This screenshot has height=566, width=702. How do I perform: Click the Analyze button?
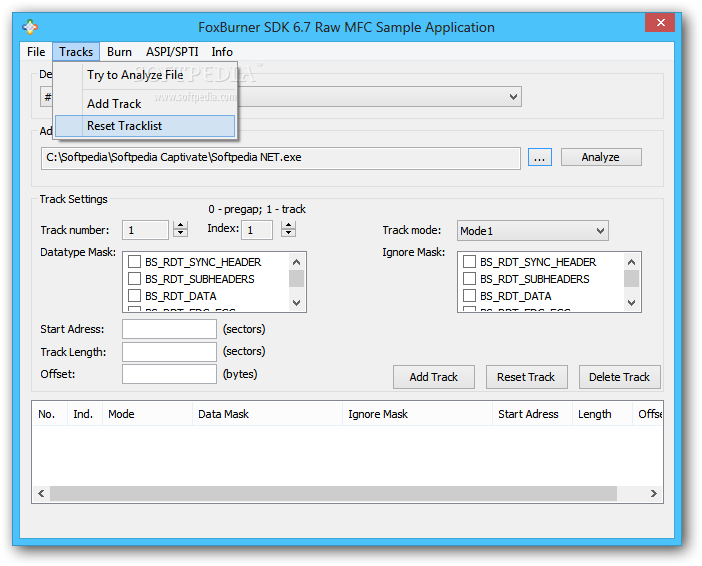click(601, 157)
